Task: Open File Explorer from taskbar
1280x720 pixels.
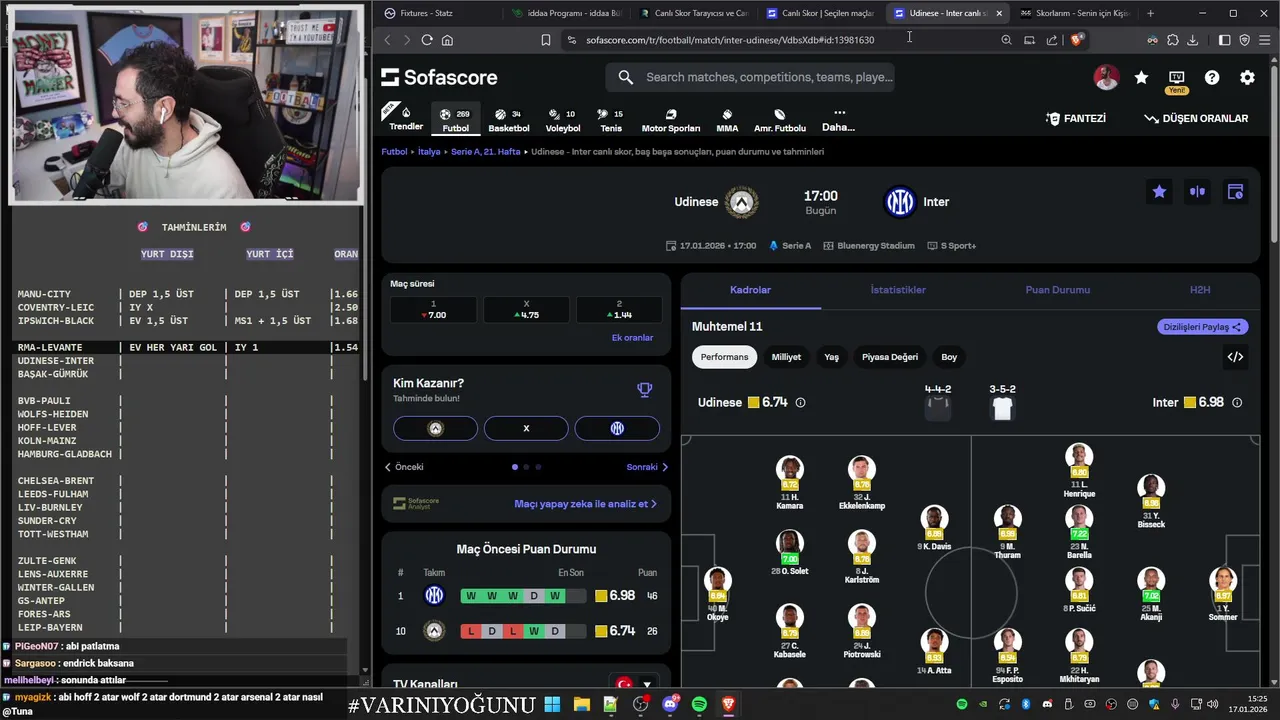Action: tap(581, 705)
